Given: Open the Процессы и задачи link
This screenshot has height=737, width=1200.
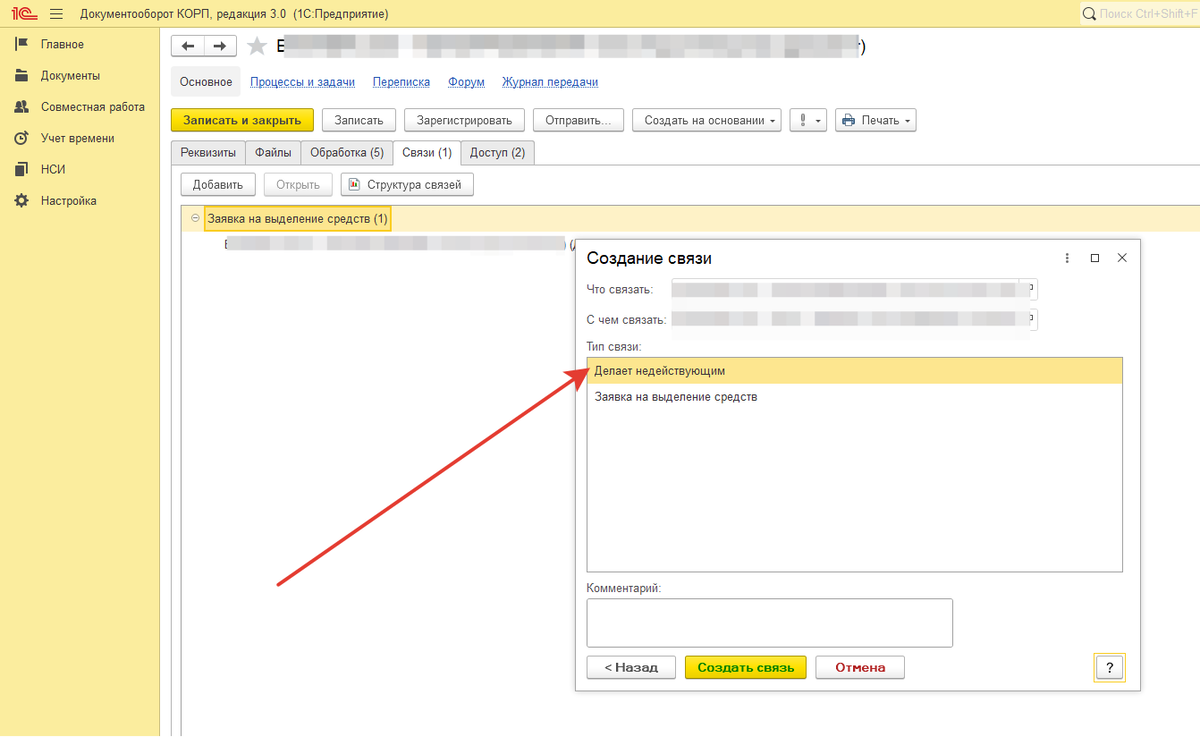Looking at the screenshot, I should click(302, 82).
